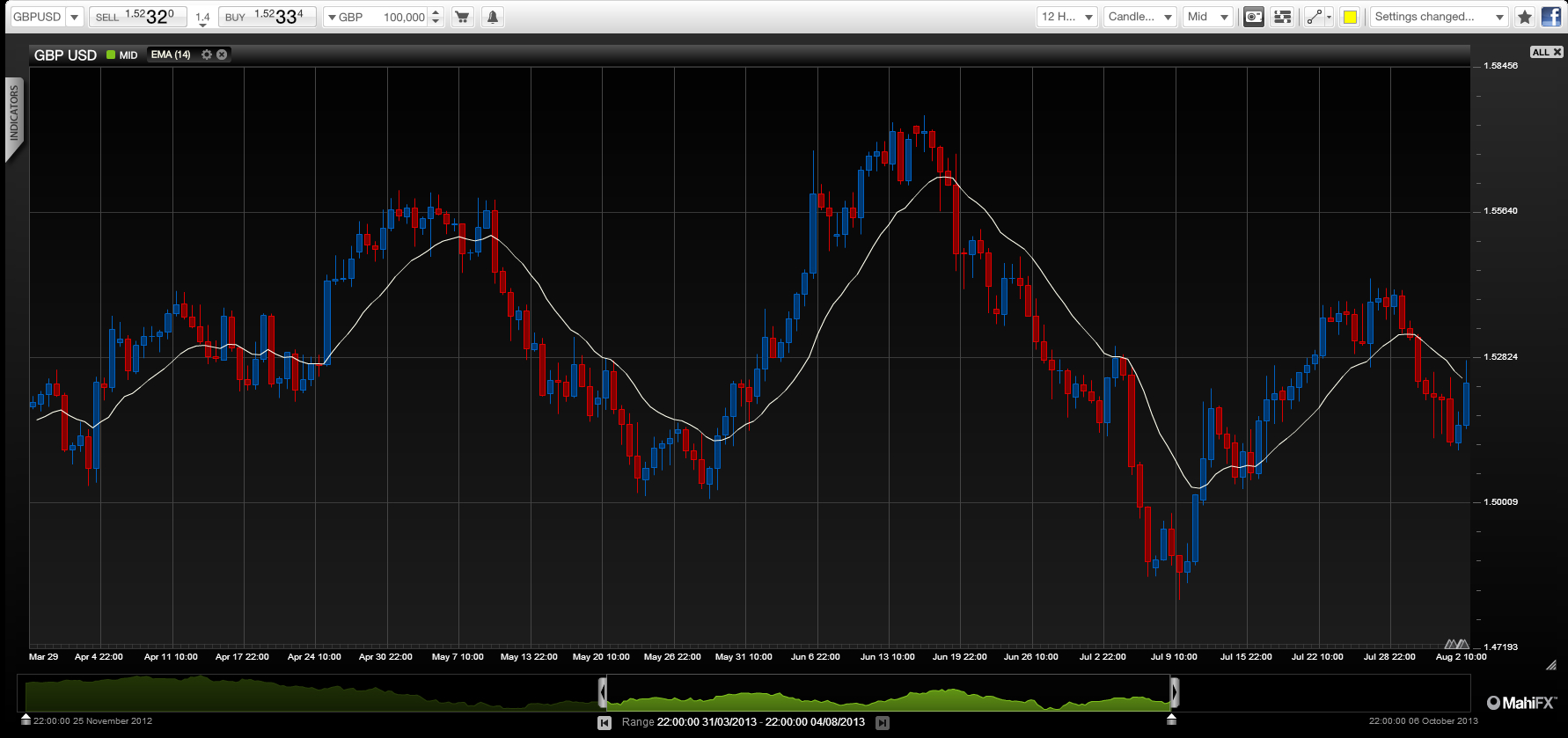Open EMA (14) settings gear
This screenshot has width=1568, height=738.
pos(207,55)
